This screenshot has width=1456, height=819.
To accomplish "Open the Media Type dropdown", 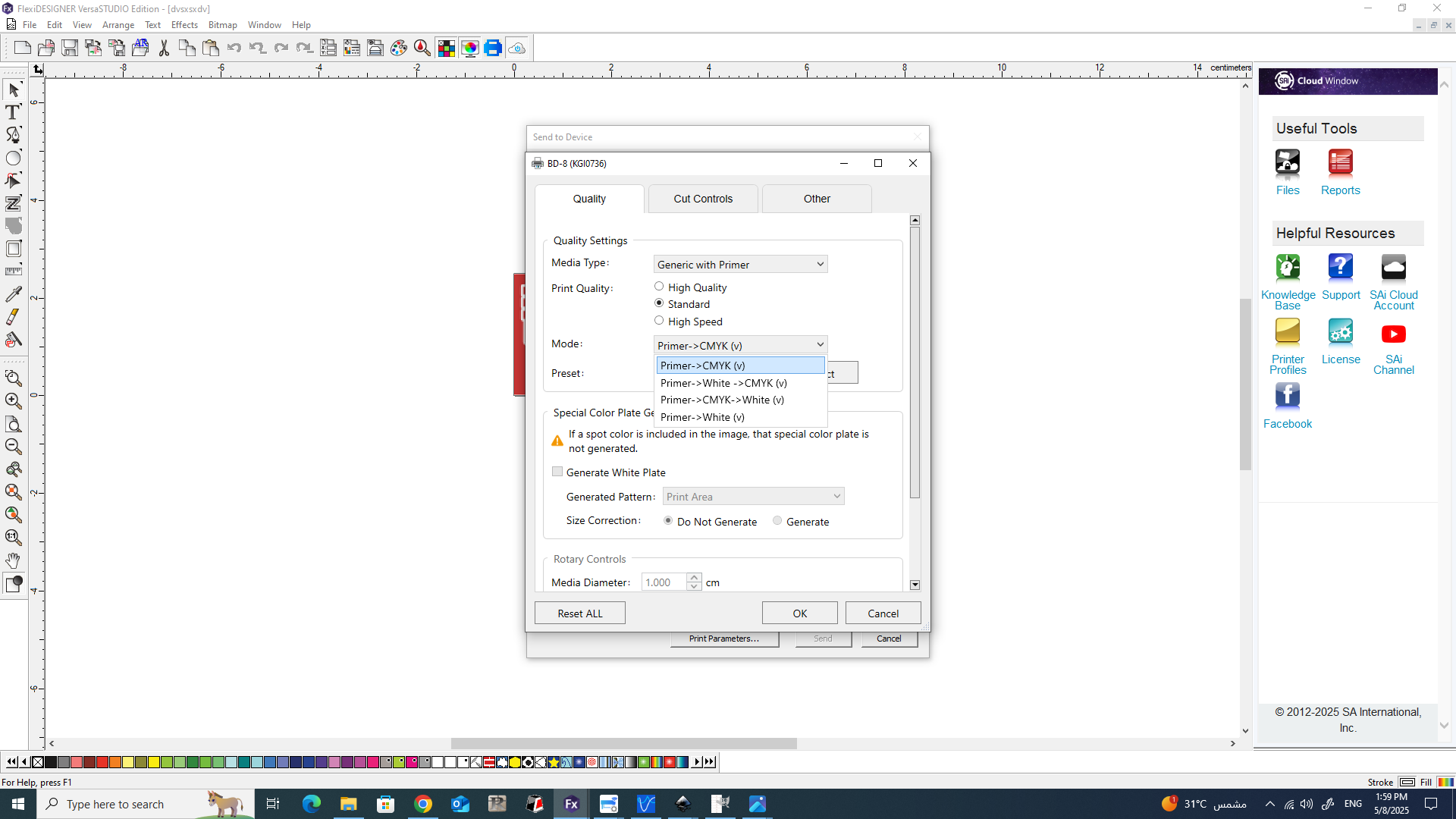I will [x=740, y=264].
